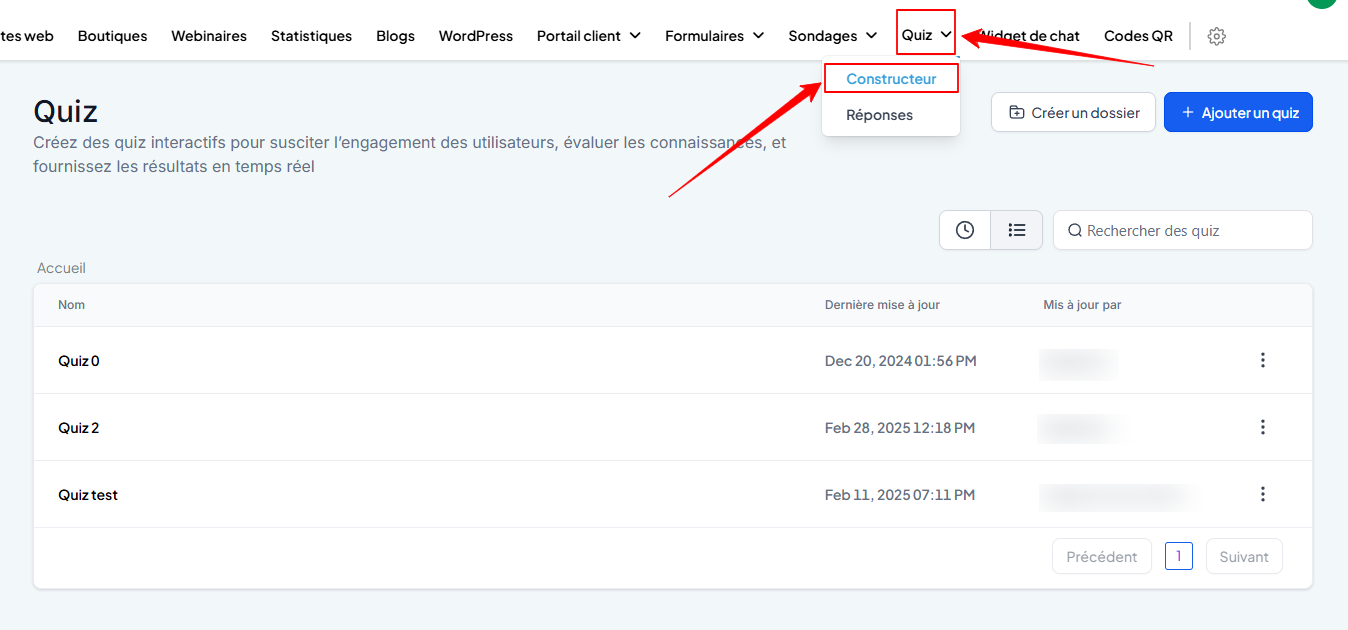Click the Nom column header

(x=71, y=305)
